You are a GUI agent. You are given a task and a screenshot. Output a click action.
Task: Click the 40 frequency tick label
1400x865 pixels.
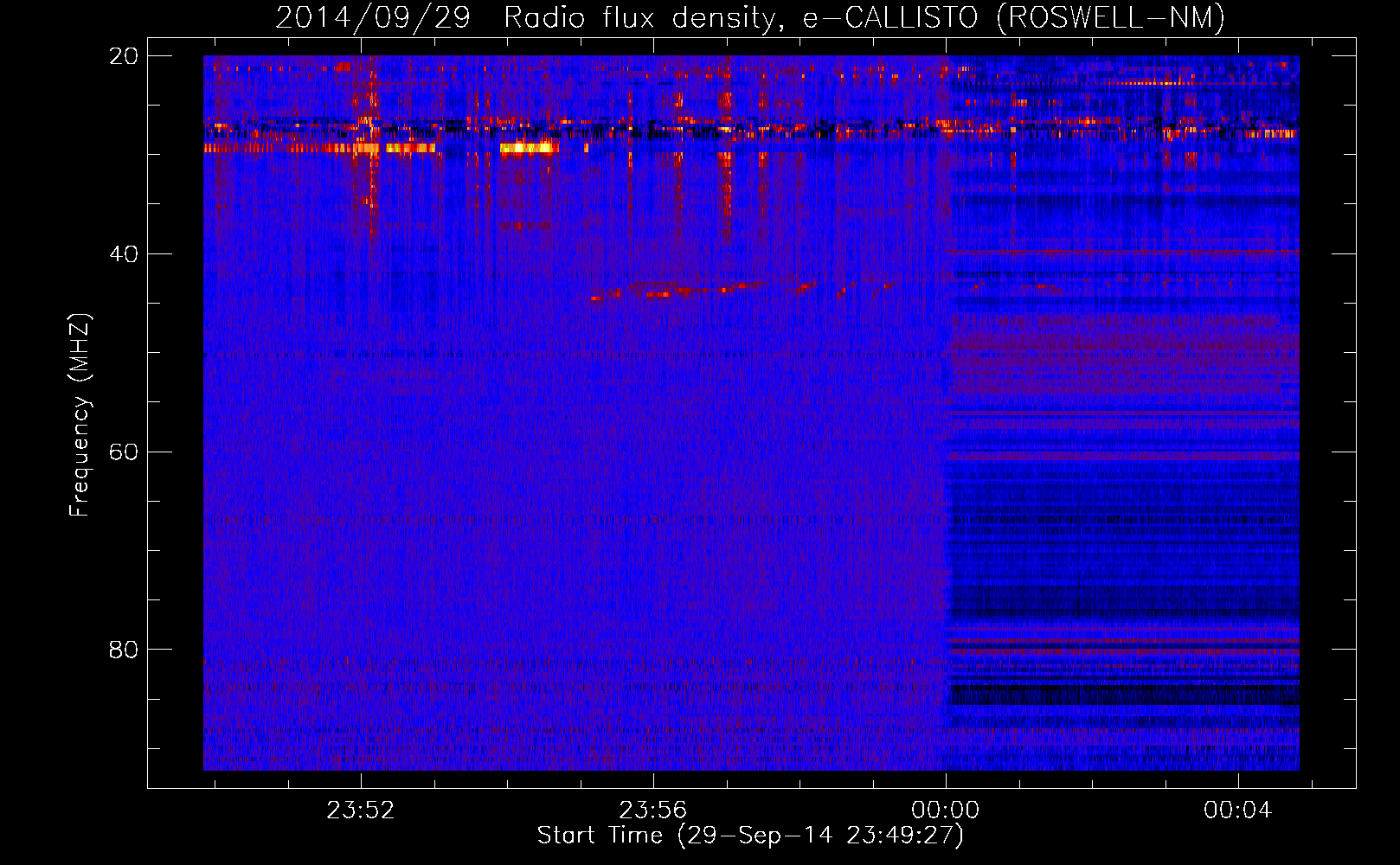(123, 254)
